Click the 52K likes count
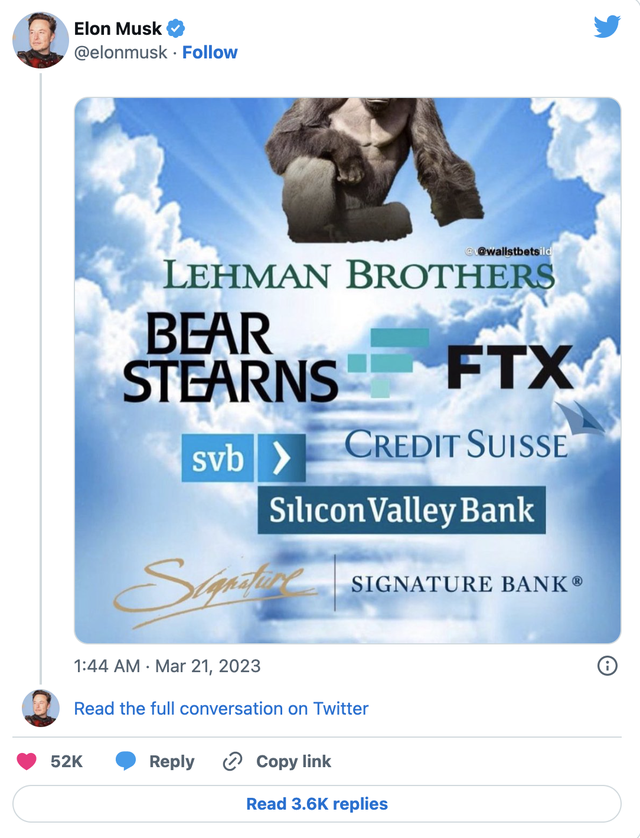The height and width of the screenshot is (838, 640). tap(66, 761)
